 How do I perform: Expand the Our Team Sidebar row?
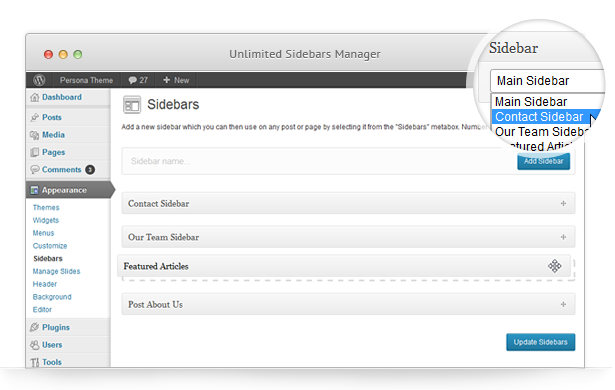click(x=563, y=237)
